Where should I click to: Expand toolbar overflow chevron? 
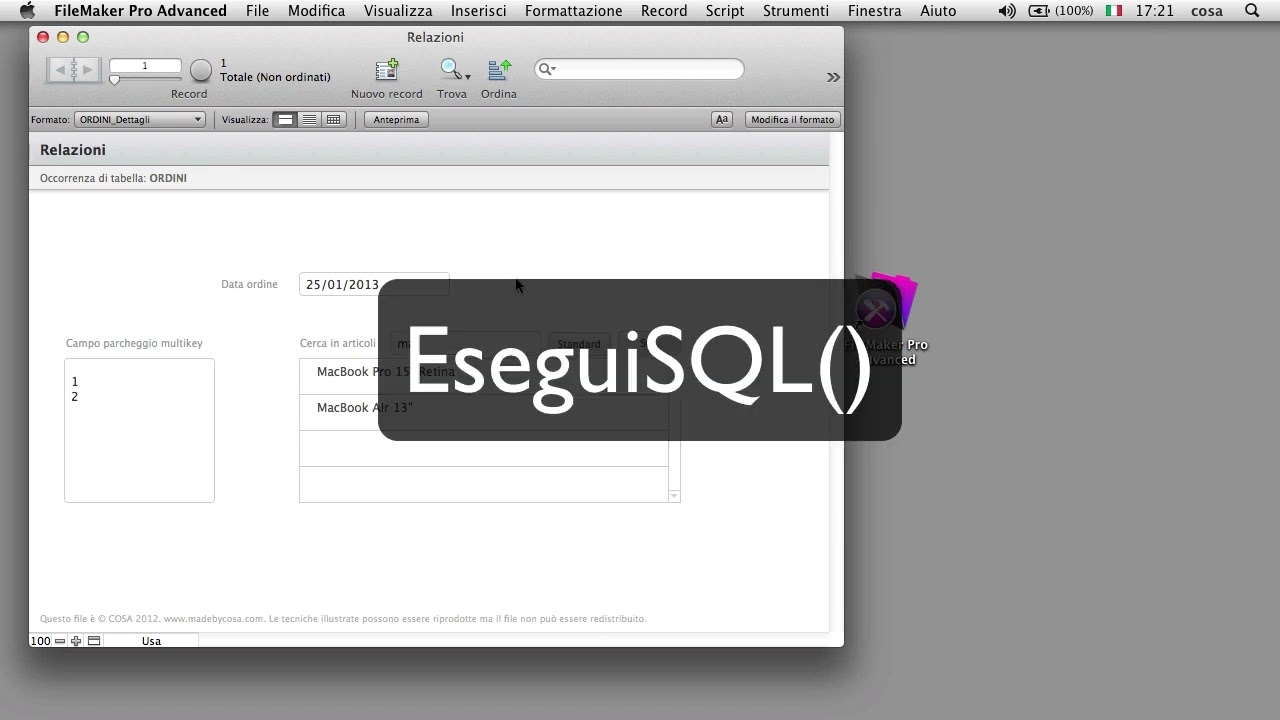click(833, 77)
